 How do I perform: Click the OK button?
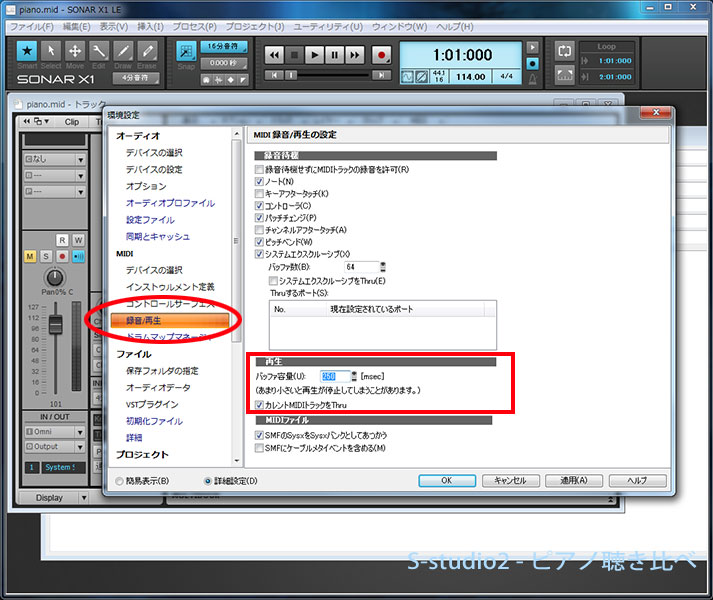(446, 480)
